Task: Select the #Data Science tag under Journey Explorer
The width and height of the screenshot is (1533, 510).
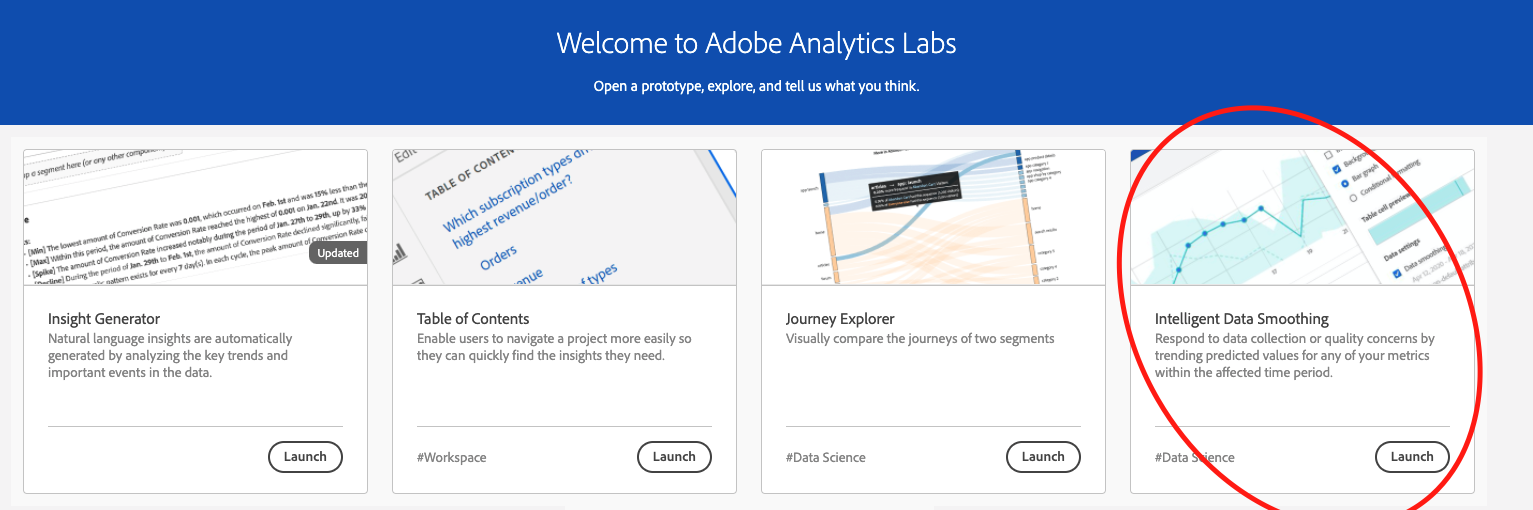Action: coord(826,458)
